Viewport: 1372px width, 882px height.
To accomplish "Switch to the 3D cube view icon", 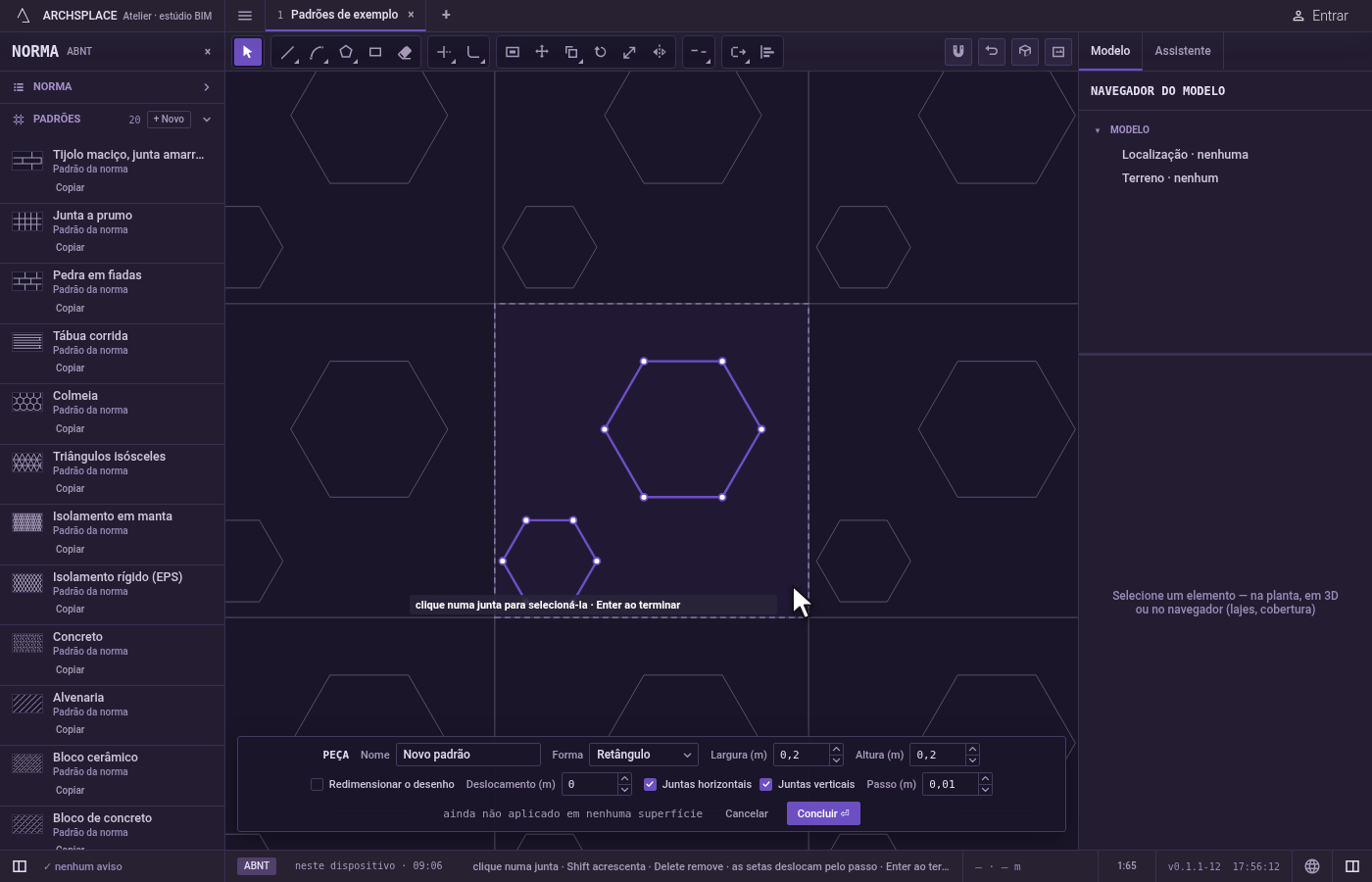I will (1025, 51).
